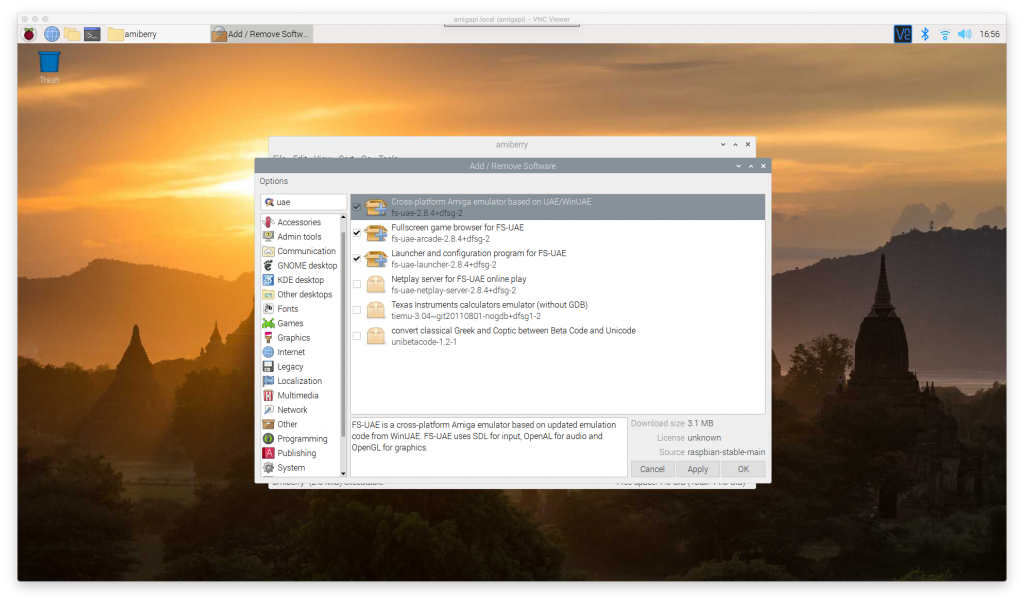This screenshot has width=1024, height=603.
Task: Select the Netplay server for FS-UAE row
Action: [x=558, y=284]
